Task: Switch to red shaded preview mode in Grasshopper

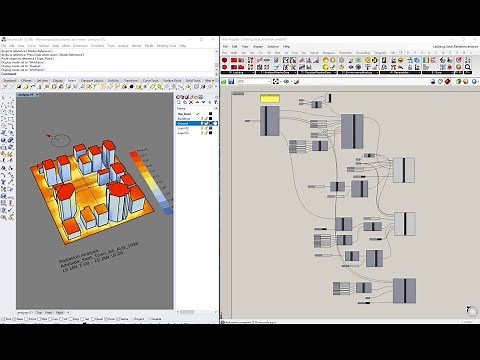Action: click(447, 81)
